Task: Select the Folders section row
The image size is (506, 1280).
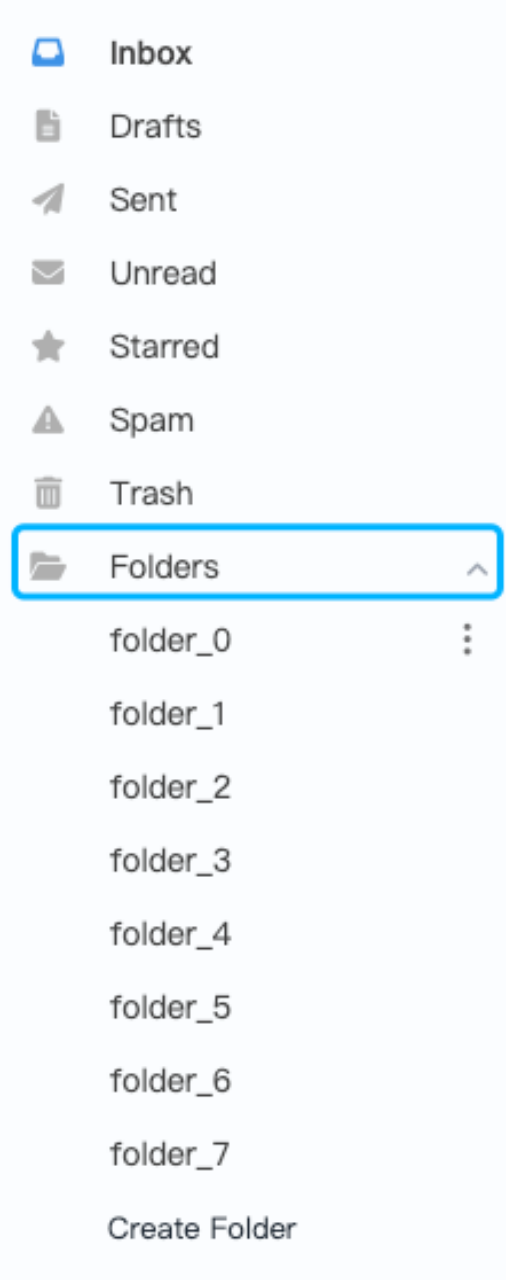Action: (258, 567)
